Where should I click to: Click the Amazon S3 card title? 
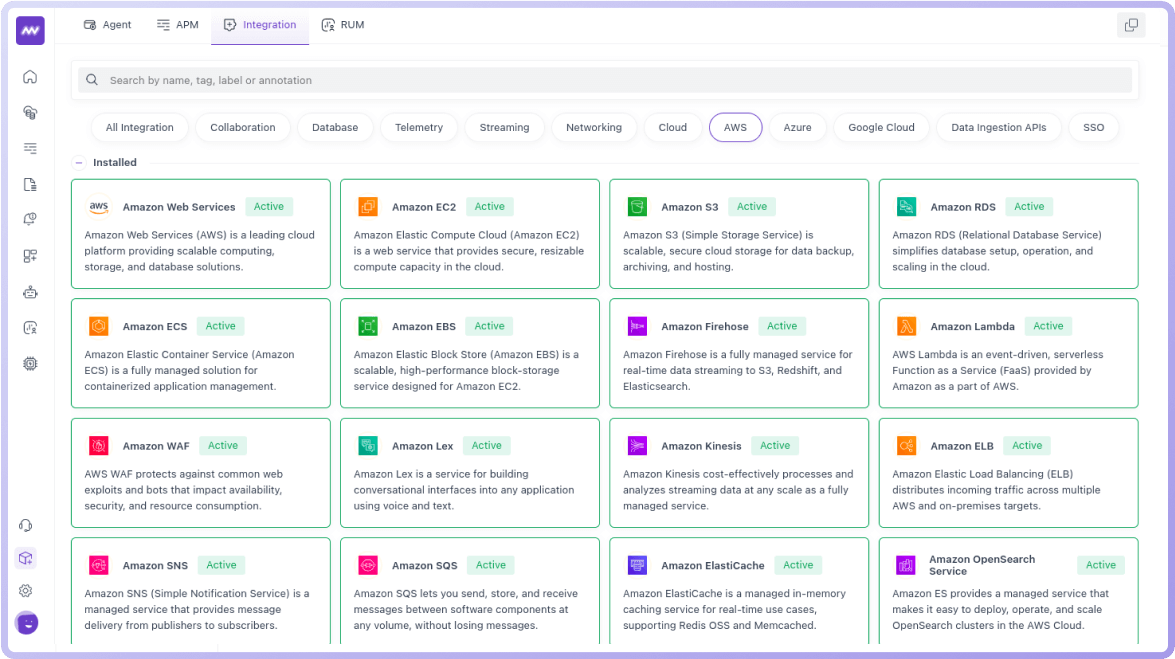[x=689, y=207]
